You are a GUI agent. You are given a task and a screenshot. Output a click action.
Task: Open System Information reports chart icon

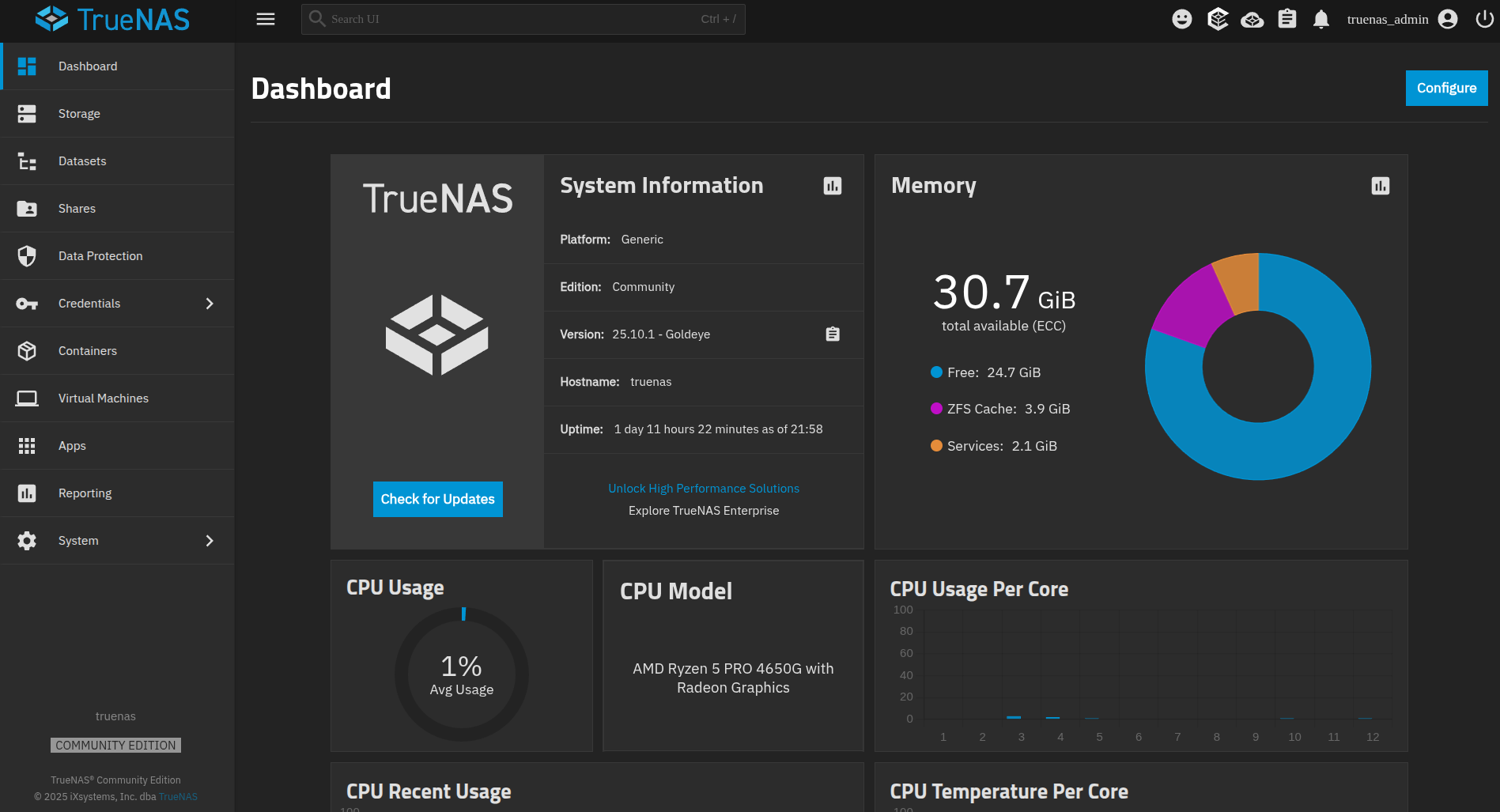tap(833, 186)
